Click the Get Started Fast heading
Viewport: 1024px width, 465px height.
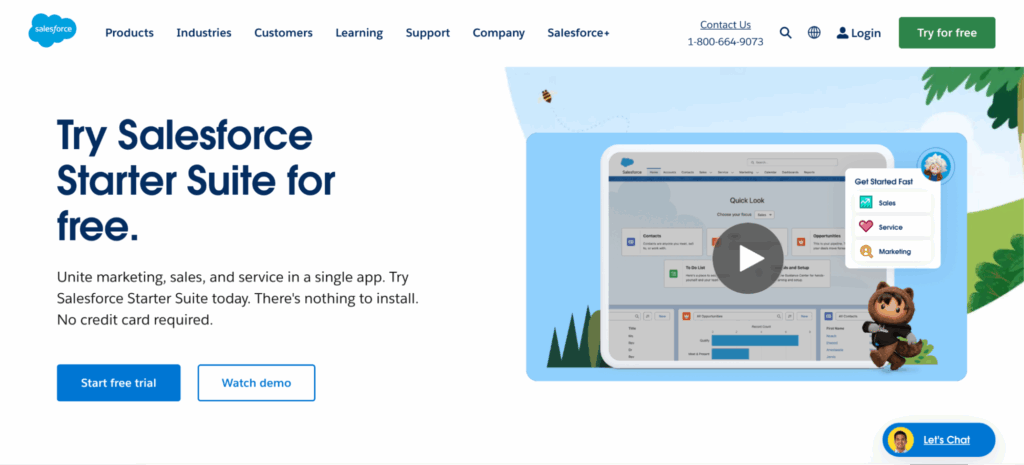click(884, 182)
